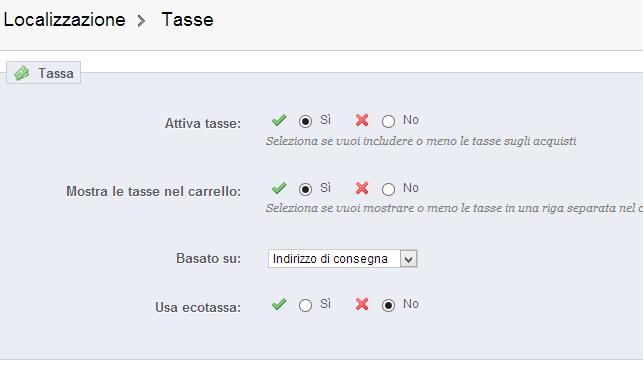Click red cross icon for Usa ecotassa
Image resolution: width=643 pixels, height=385 pixels.
coord(362,305)
